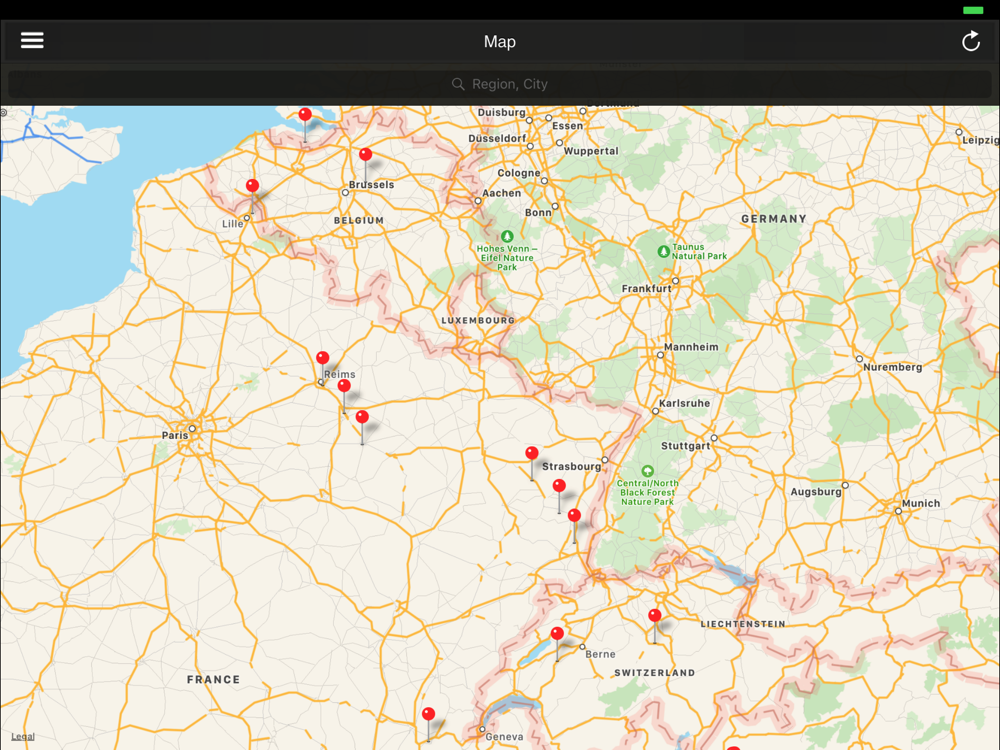Click the Stuttgart city label
1000x750 pixels.
[686, 446]
